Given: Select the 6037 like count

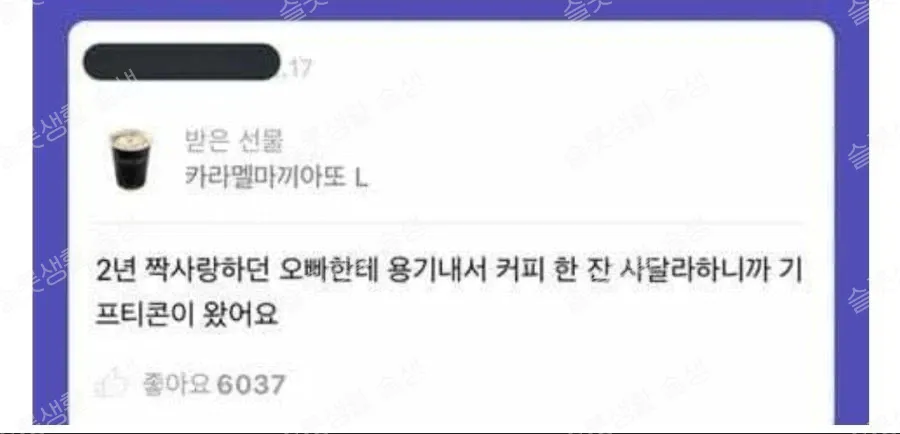Looking at the screenshot, I should [x=250, y=385].
